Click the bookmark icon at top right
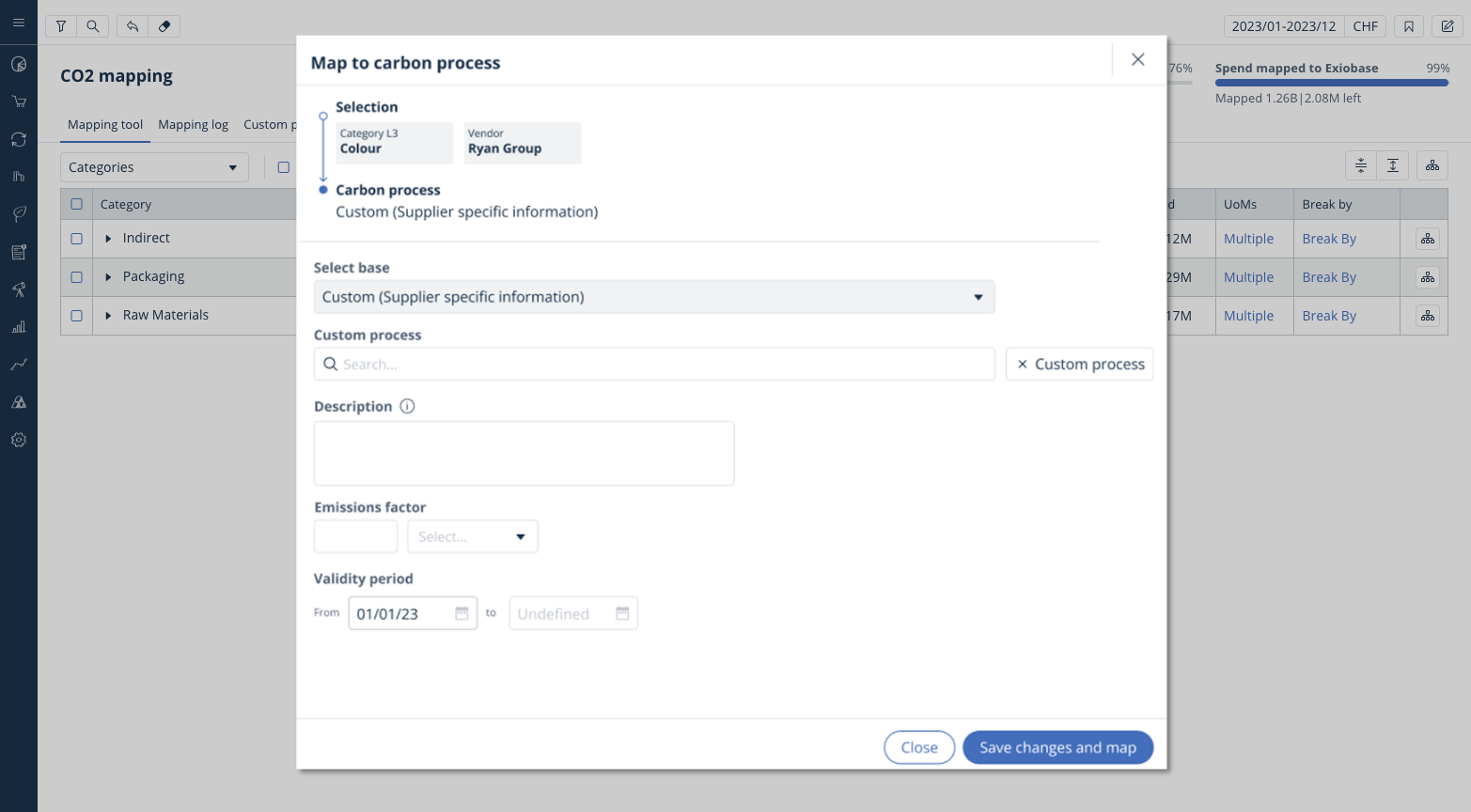Image resolution: width=1471 pixels, height=812 pixels. pos(1409,26)
